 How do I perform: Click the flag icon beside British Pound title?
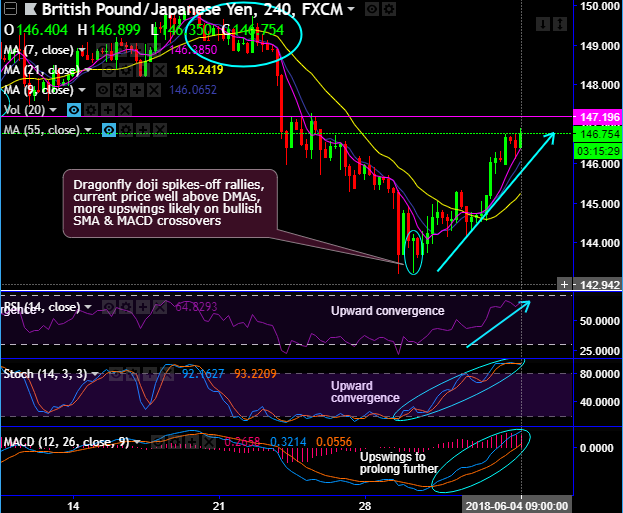coord(31,9)
